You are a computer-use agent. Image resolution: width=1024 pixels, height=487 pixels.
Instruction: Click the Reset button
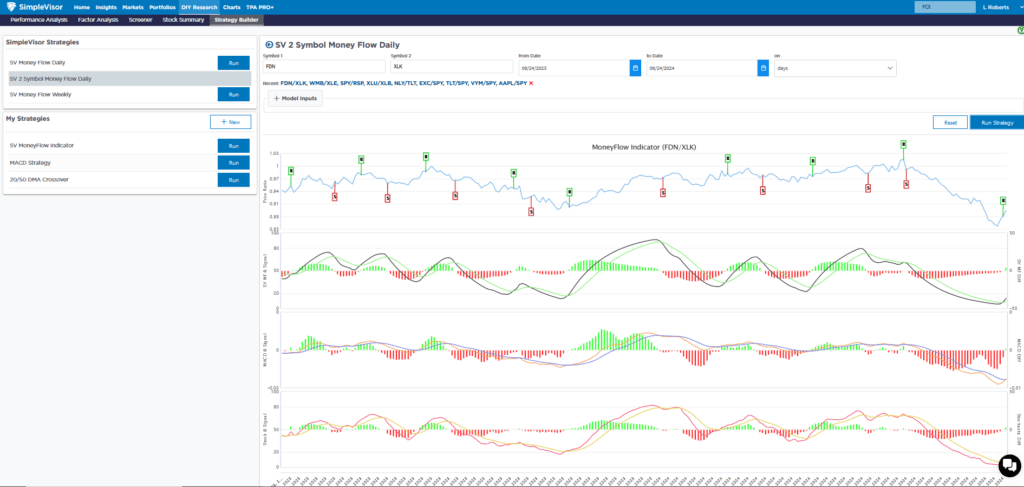(949, 122)
